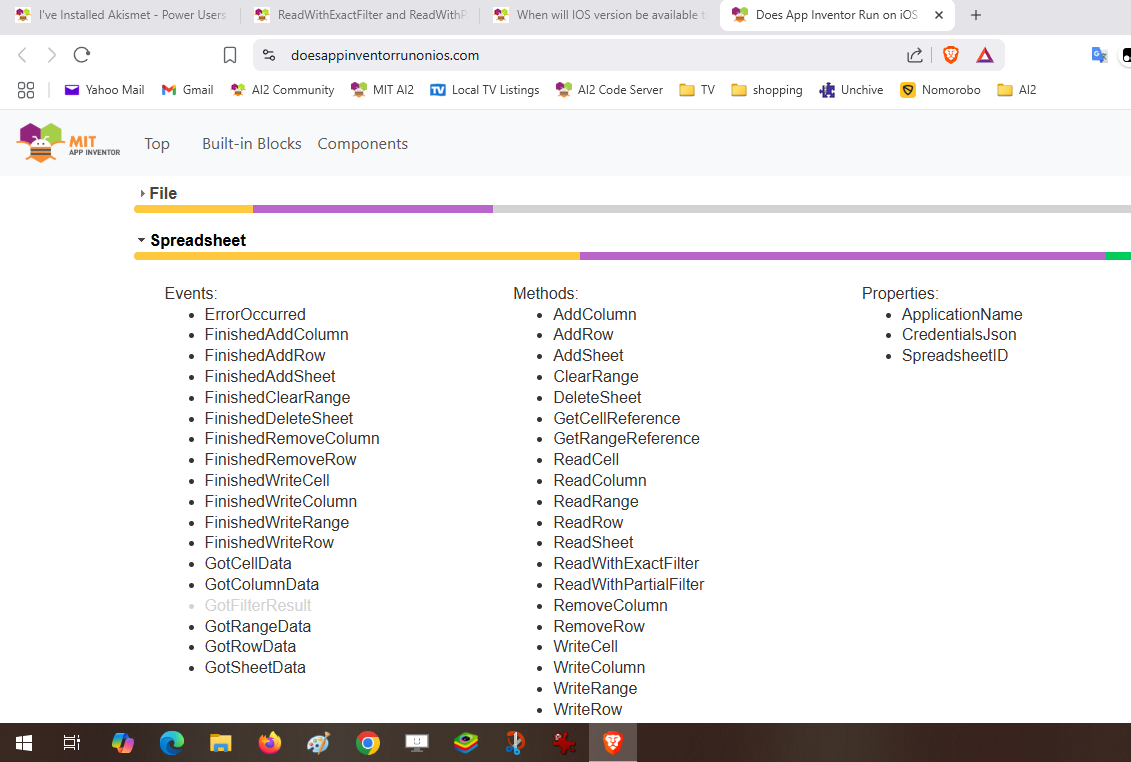The width and height of the screenshot is (1131, 762).
Task: Open Paint palette app on taskbar
Action: [x=319, y=743]
